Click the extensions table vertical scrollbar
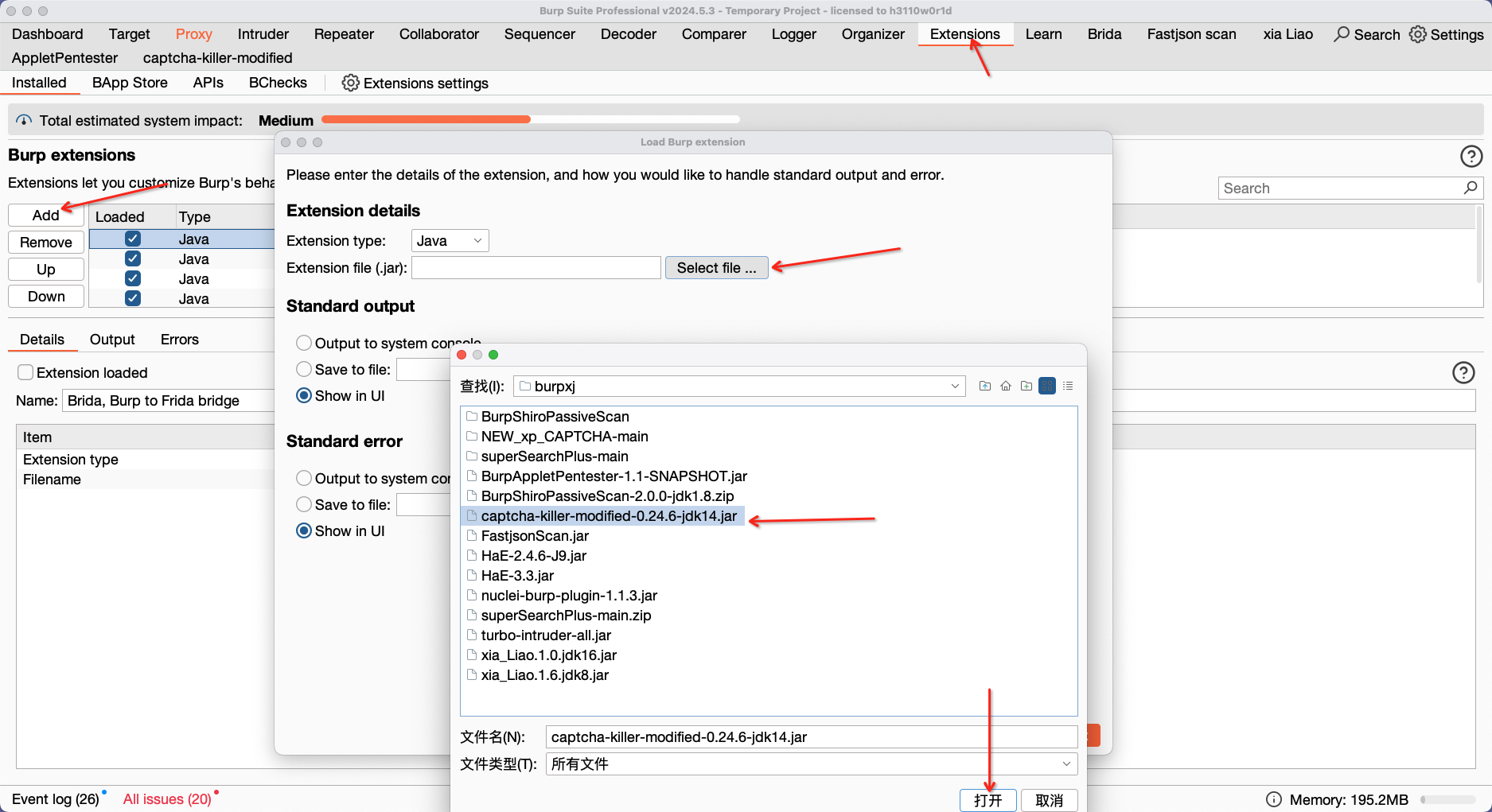This screenshot has height=812, width=1492. (1479, 244)
